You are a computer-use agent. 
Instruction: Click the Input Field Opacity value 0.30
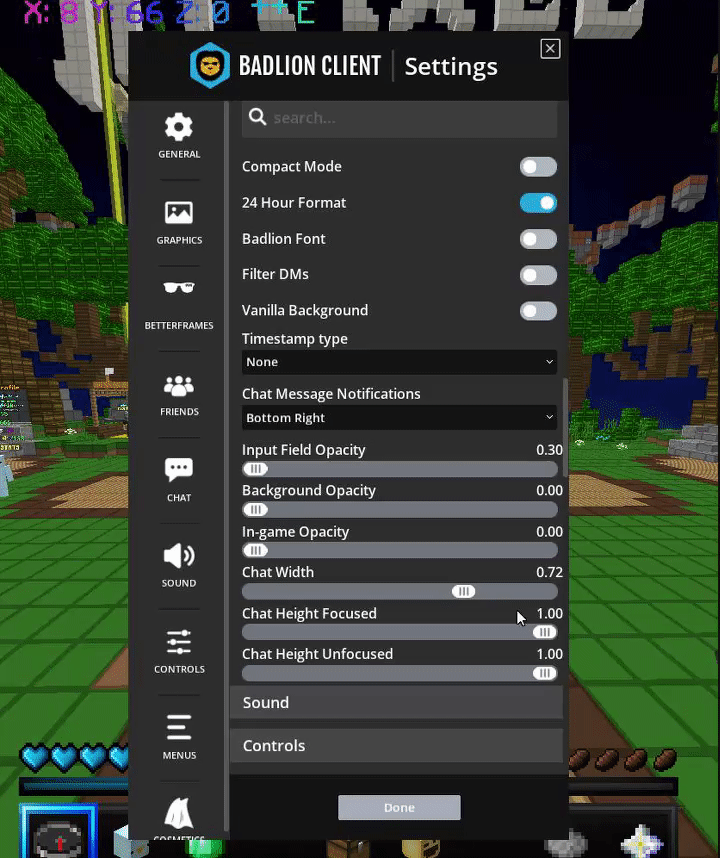[x=549, y=450]
